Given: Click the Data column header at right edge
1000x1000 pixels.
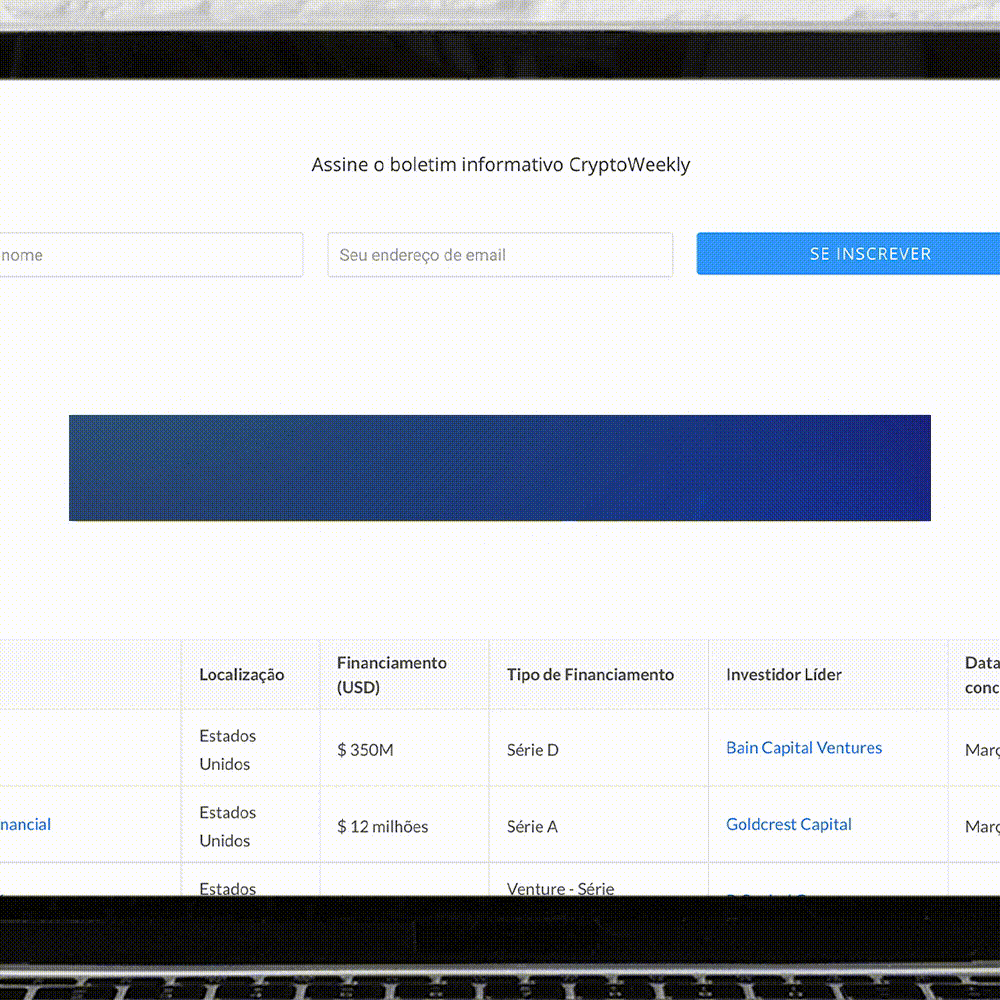Looking at the screenshot, I should point(981,675).
